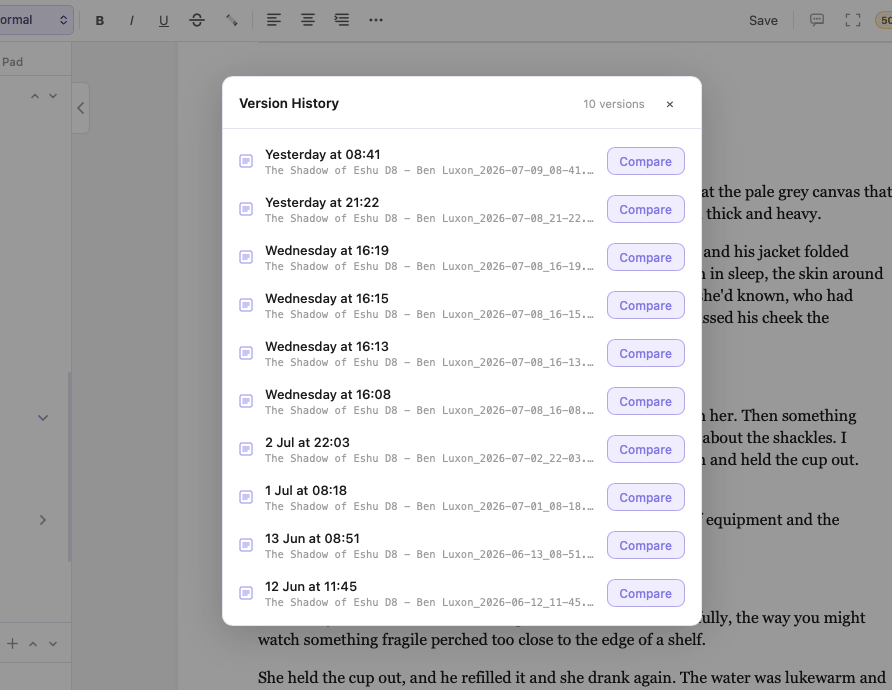The width and height of the screenshot is (892, 690).
Task: Apply strikethrough formatting from the toolbar
Action: click(197, 20)
